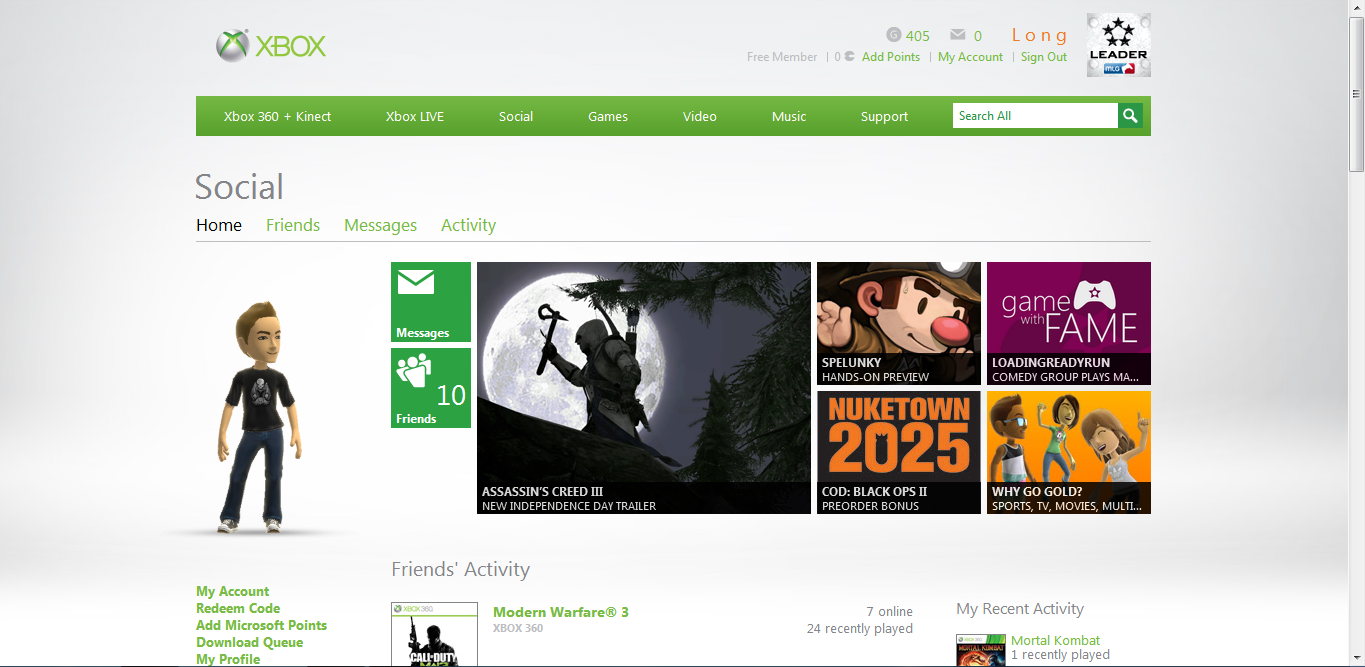Viewport: 1365px width, 667px height.
Task: Open the My Profile link
Action: (x=228, y=659)
